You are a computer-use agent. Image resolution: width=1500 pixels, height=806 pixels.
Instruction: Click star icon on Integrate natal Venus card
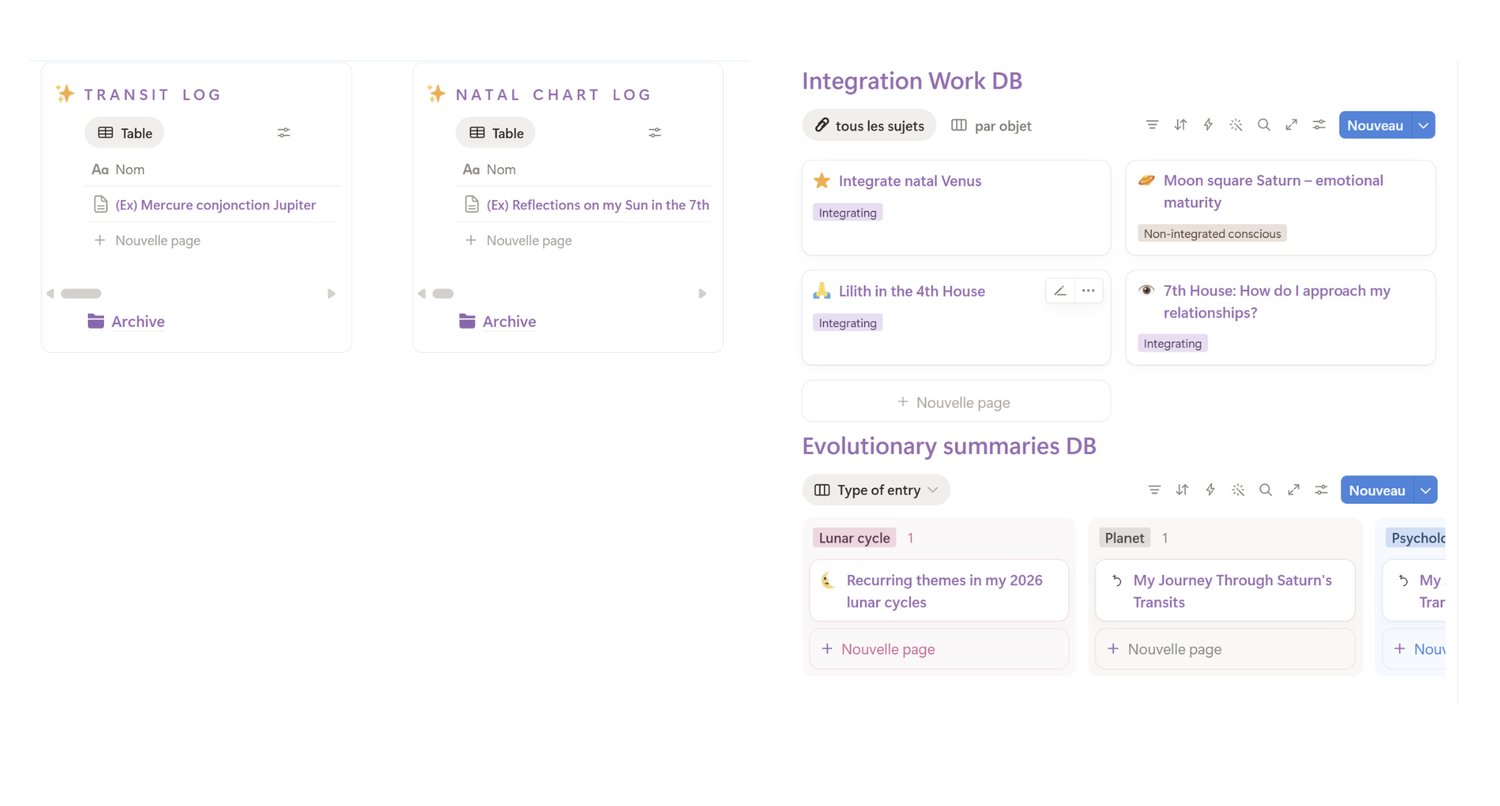[822, 181]
